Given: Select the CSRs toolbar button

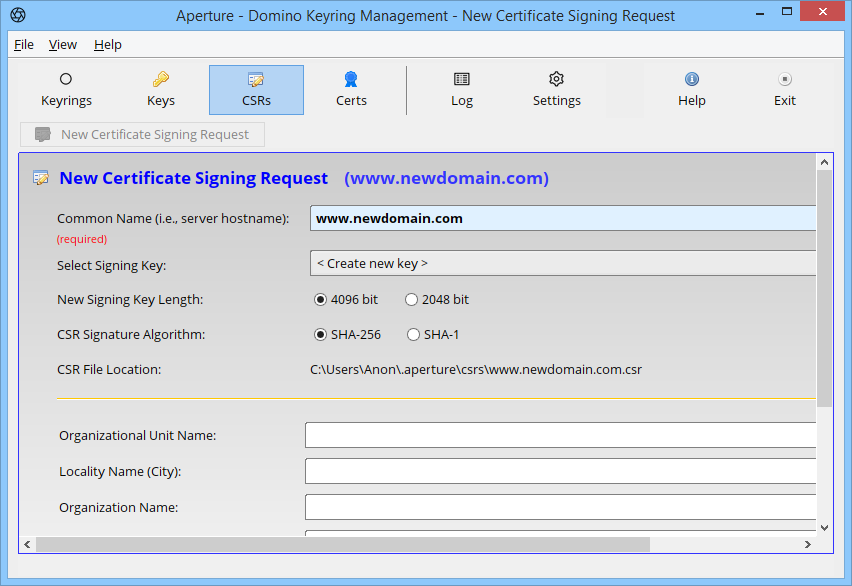Looking at the screenshot, I should (256, 90).
